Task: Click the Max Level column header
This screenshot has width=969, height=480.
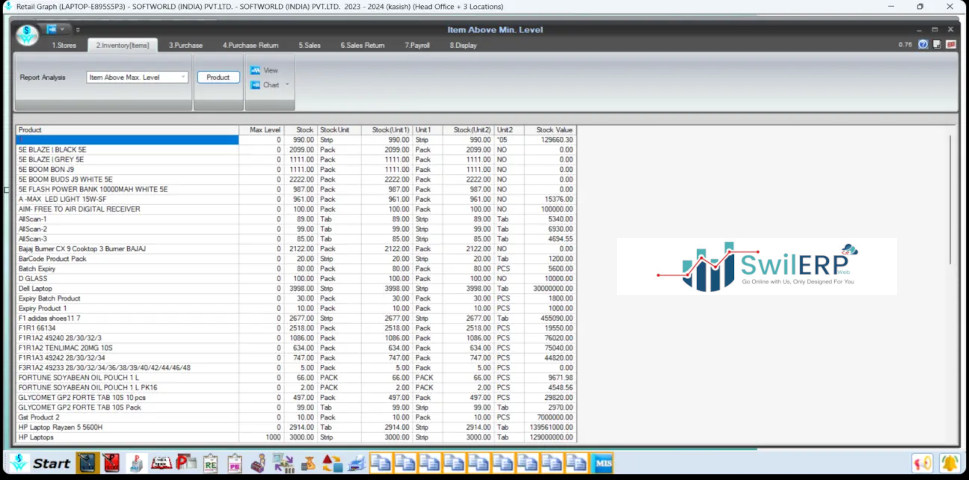Action: coord(261,130)
